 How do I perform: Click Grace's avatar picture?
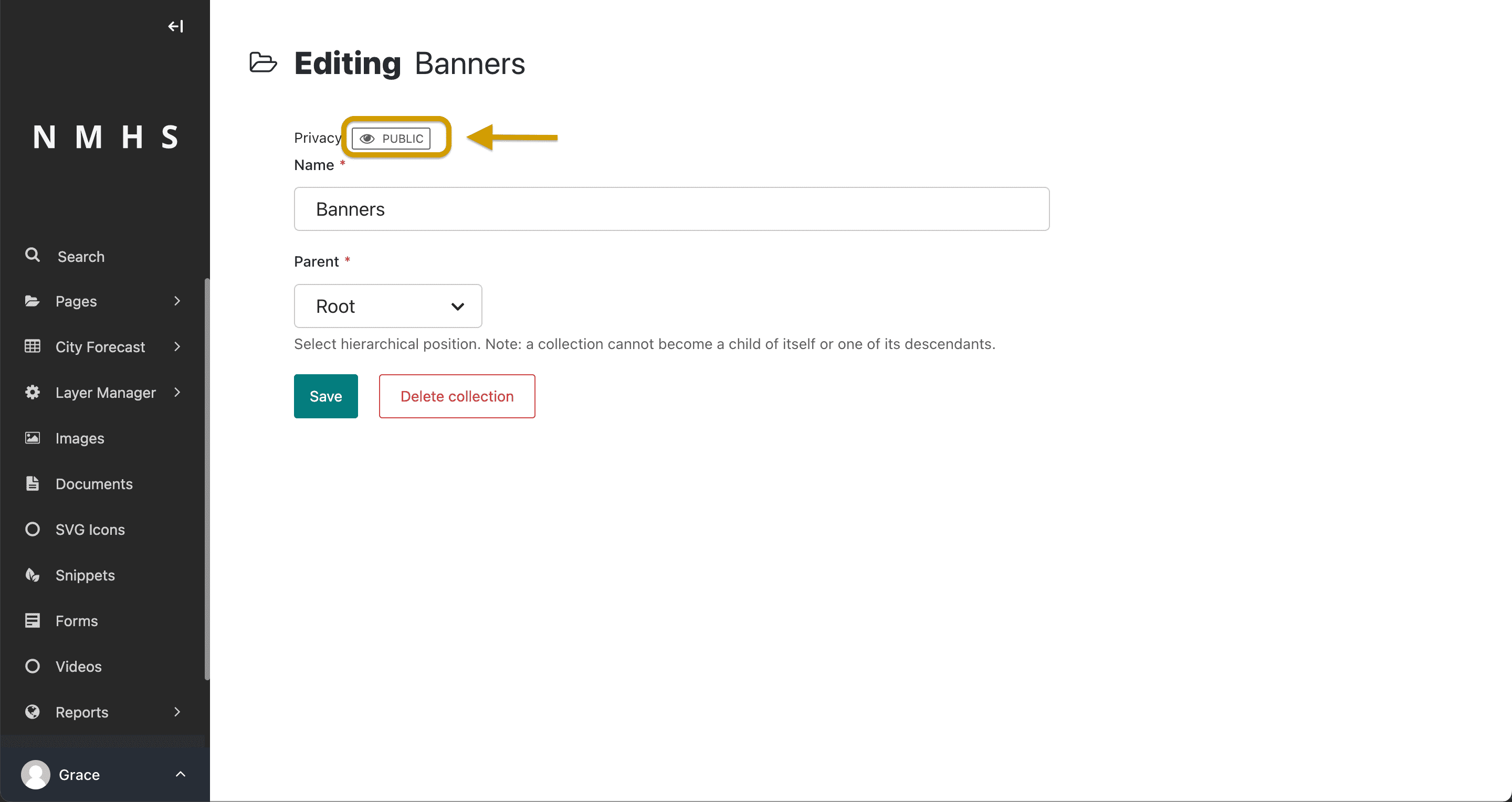[36, 774]
